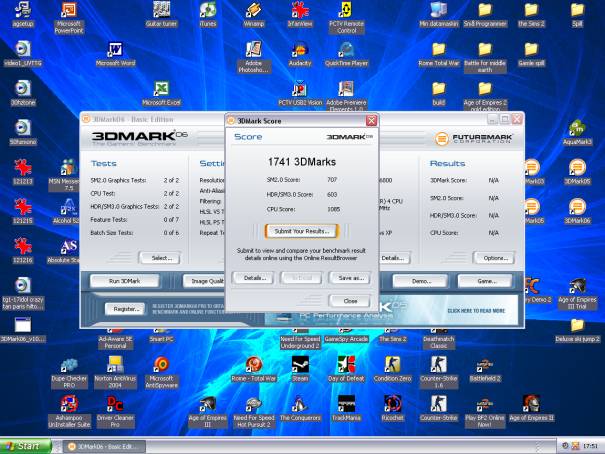The image size is (605, 454).
Task: Click the security alert tray icon
Action: [x=575, y=446]
